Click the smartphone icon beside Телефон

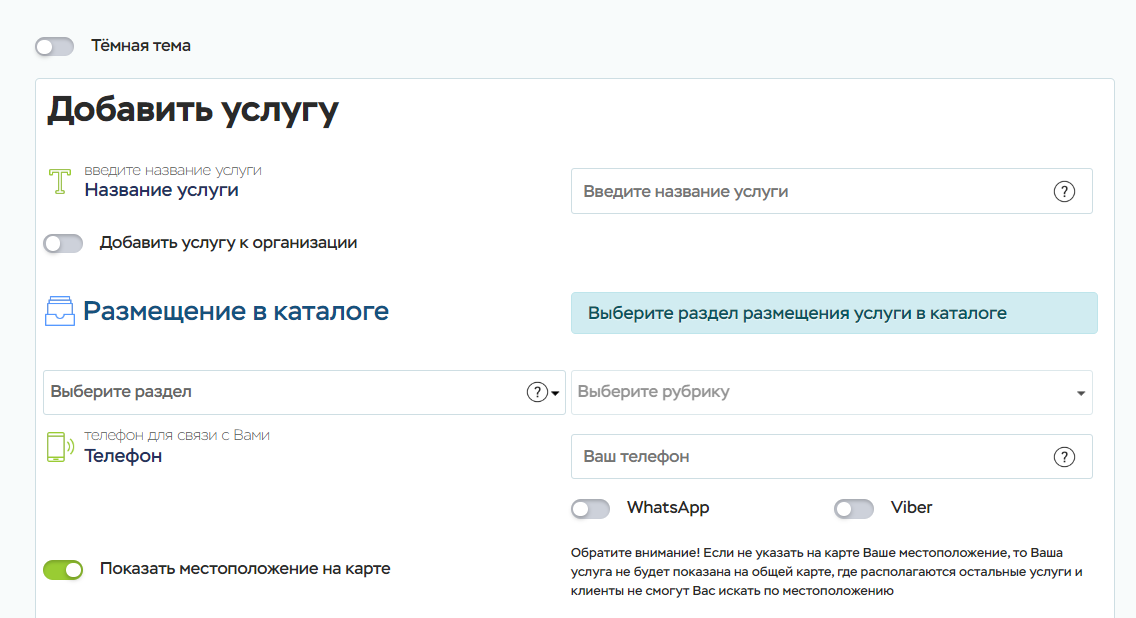click(60, 447)
